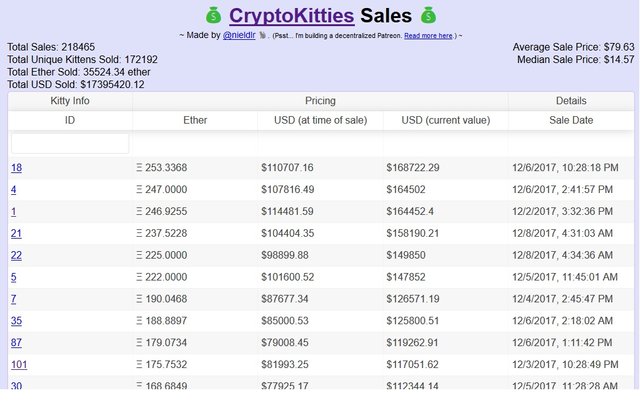Follow the 'Read more here' link

click(428, 36)
